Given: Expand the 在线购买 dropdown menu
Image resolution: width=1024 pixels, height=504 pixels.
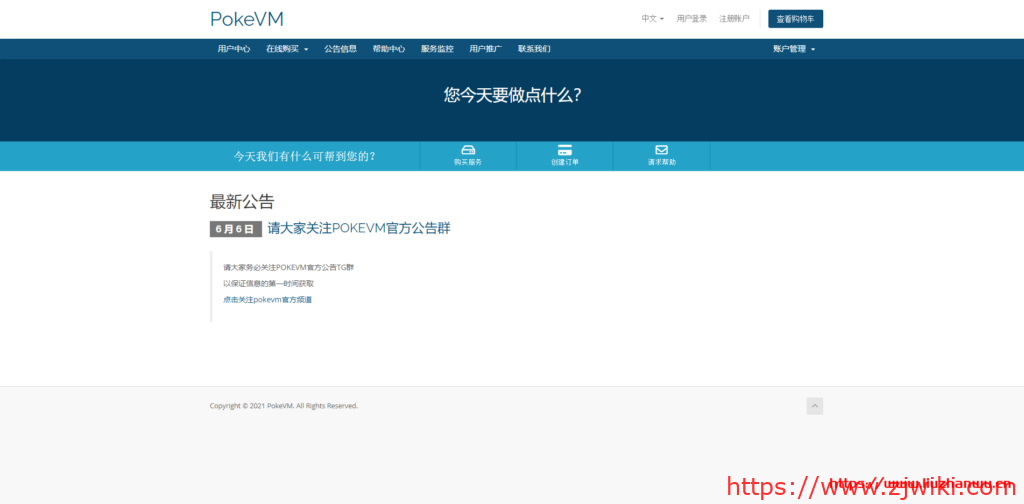Looking at the screenshot, I should 287,49.
